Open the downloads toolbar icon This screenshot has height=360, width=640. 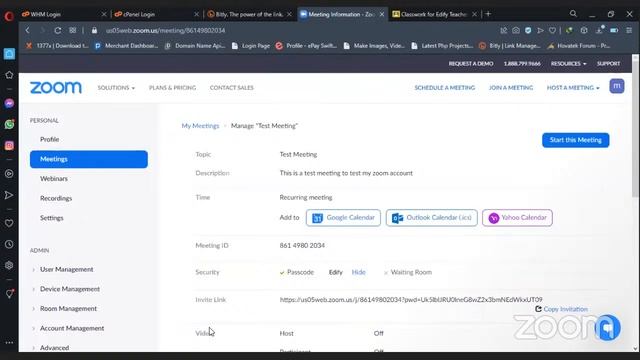point(599,30)
